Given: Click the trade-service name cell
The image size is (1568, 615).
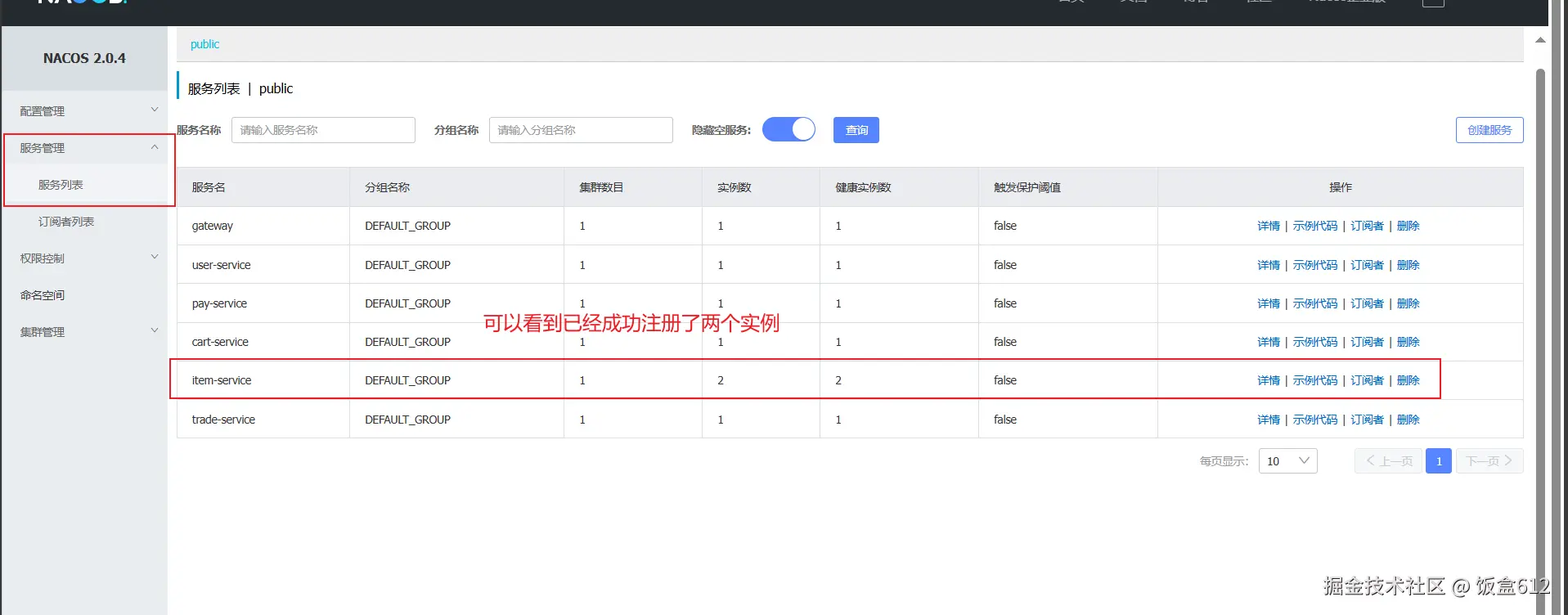Looking at the screenshot, I should [263, 420].
